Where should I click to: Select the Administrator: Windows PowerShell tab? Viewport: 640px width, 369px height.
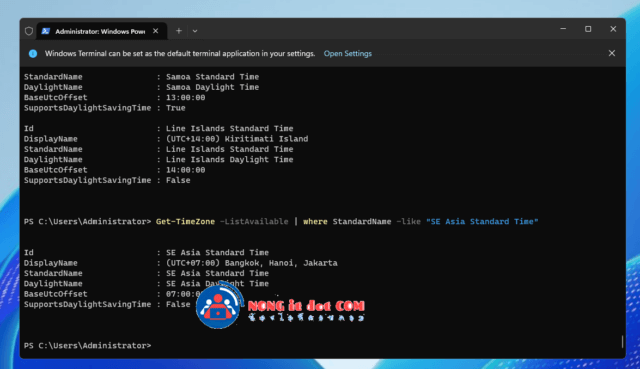[x=102, y=31]
